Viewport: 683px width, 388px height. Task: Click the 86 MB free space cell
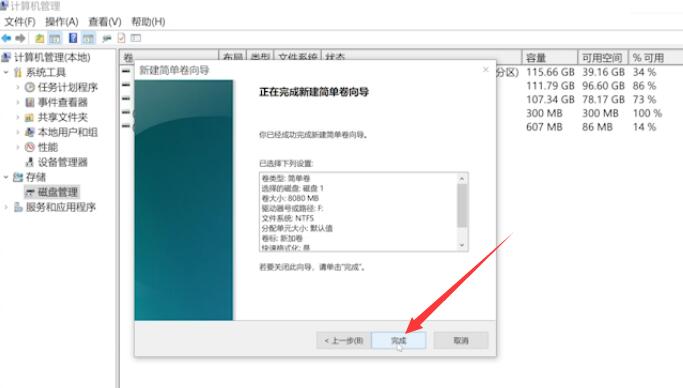pos(597,127)
